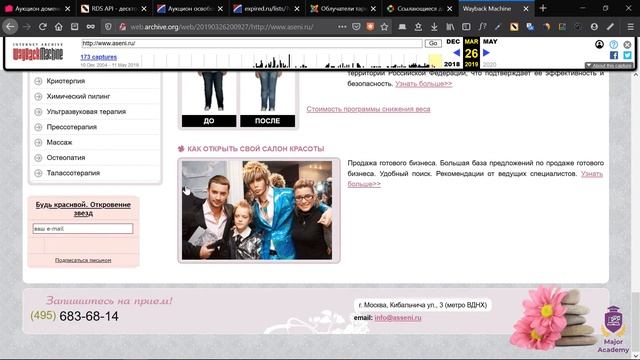The width and height of the screenshot is (640, 360).
Task: Expand the Остеопатия plus circle
Action: (x=38, y=158)
